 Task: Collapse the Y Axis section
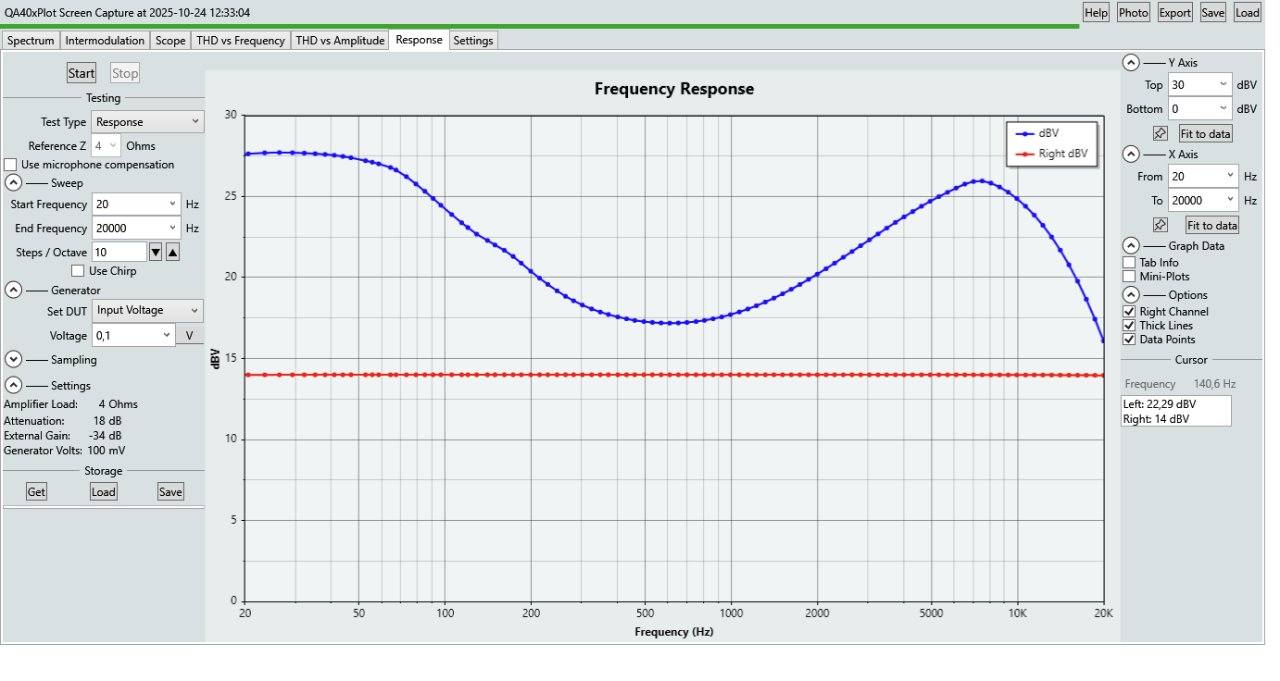click(x=1131, y=62)
